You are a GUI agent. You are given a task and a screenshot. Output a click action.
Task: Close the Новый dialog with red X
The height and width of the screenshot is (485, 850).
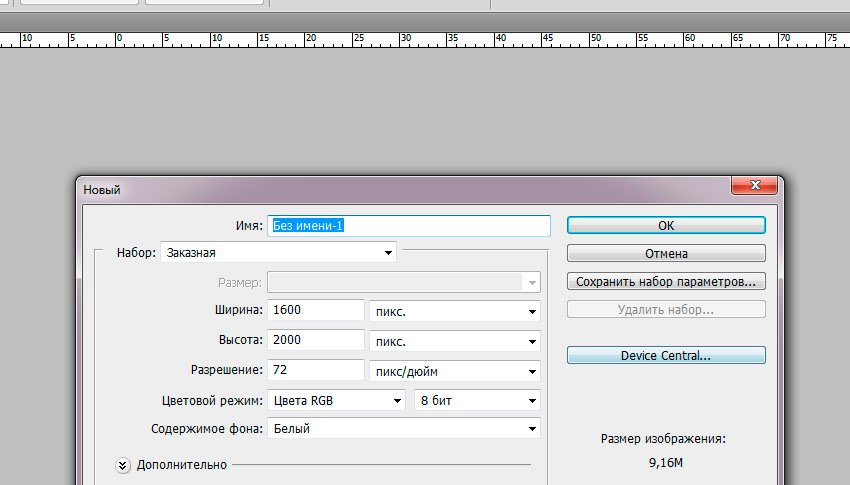(753, 188)
